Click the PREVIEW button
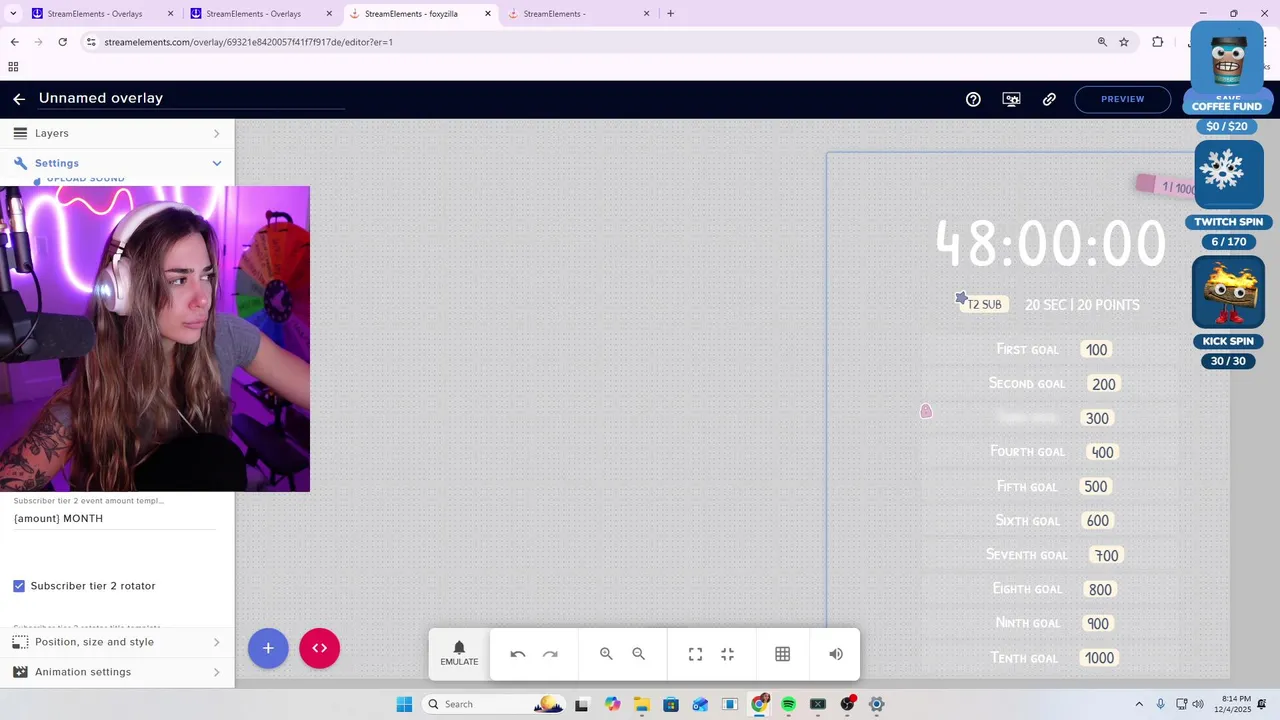Image resolution: width=1280 pixels, height=720 pixels. [1122, 99]
